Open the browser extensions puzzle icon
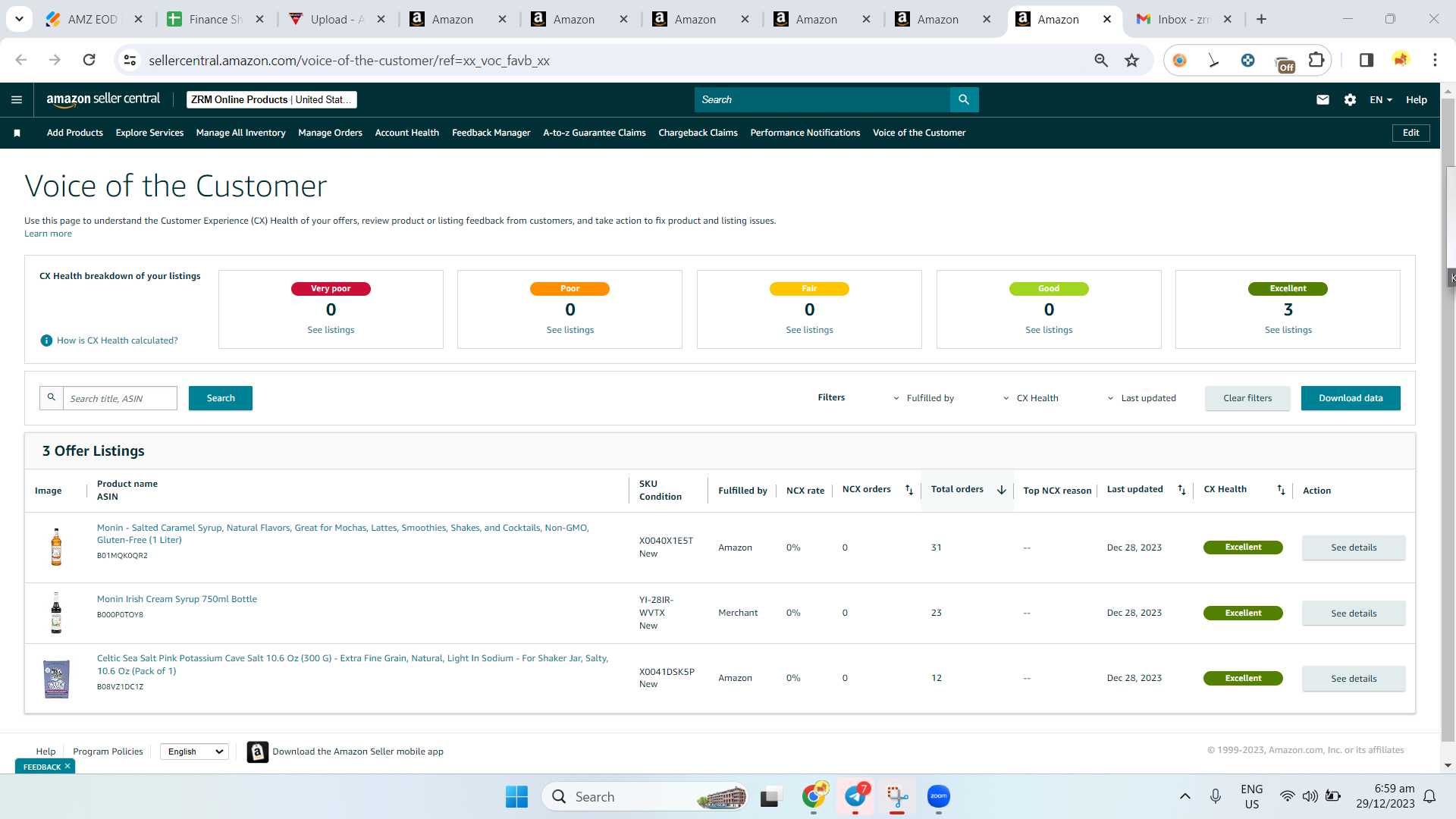The height and width of the screenshot is (819, 1456). [1316, 60]
